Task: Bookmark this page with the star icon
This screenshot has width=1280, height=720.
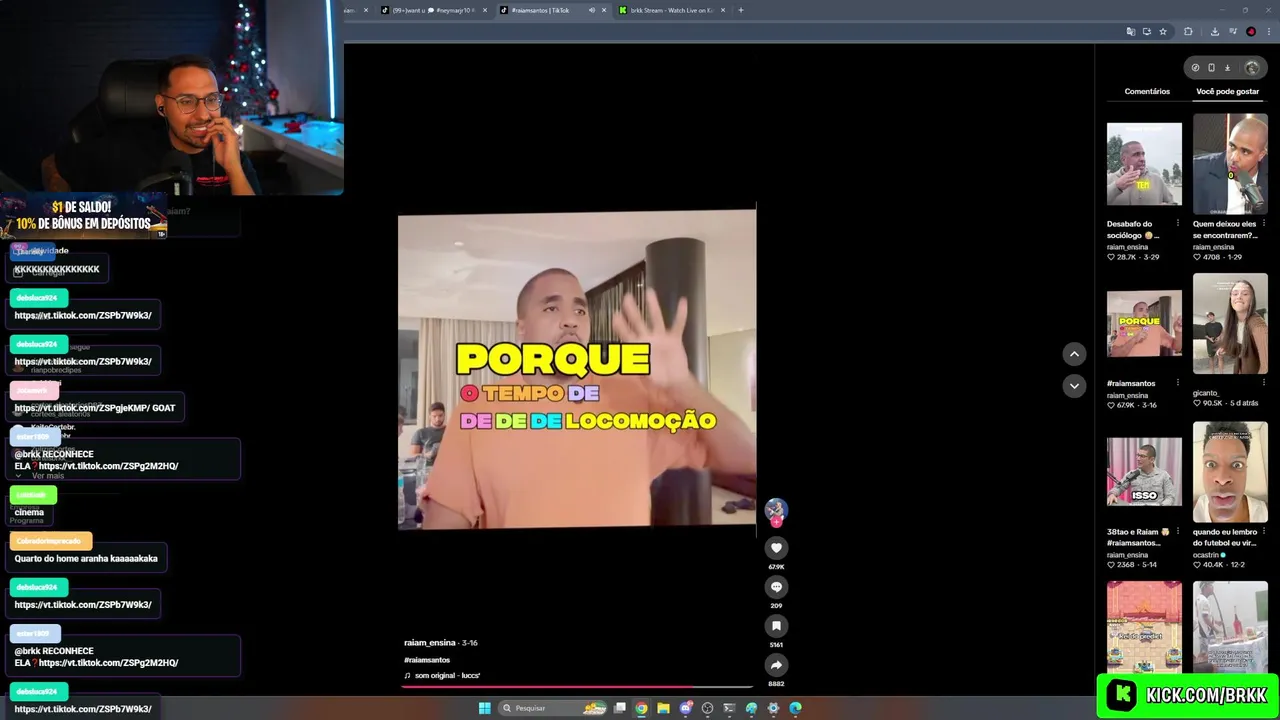Action: coord(1163,31)
